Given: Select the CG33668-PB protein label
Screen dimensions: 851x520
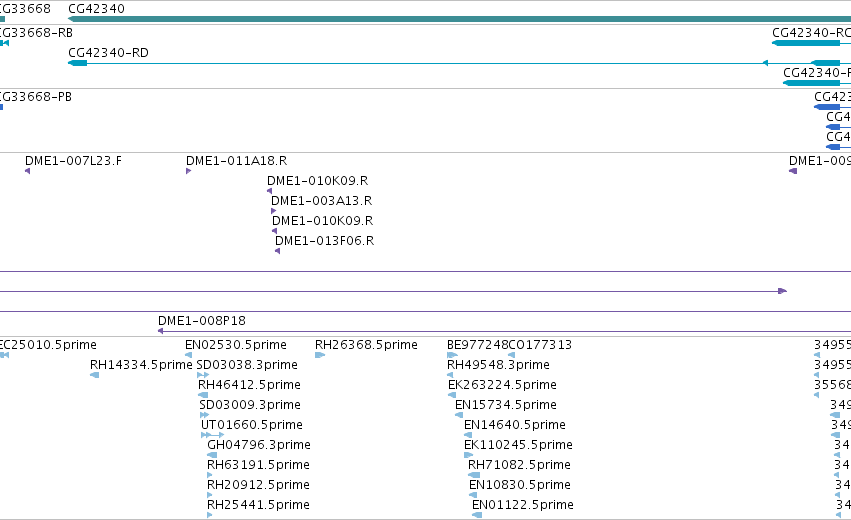Looking at the screenshot, I should pyautogui.click(x=36, y=97).
